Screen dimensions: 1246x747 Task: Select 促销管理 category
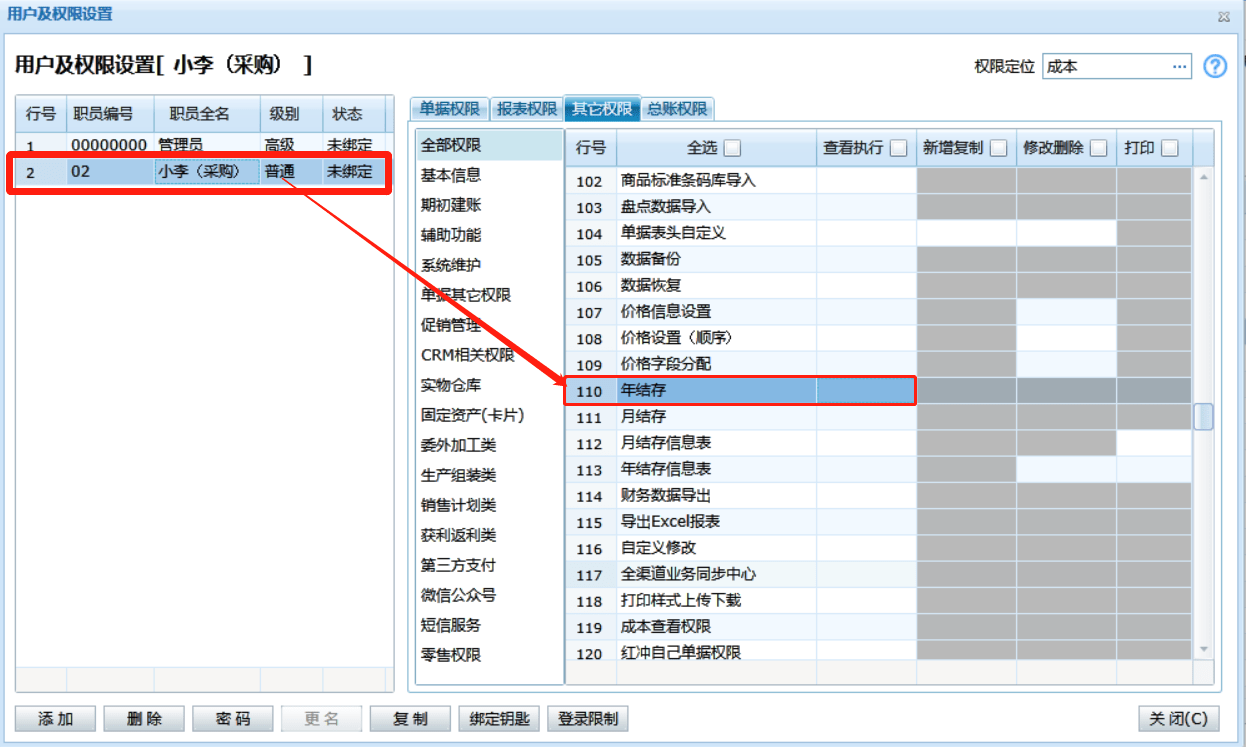(490, 325)
